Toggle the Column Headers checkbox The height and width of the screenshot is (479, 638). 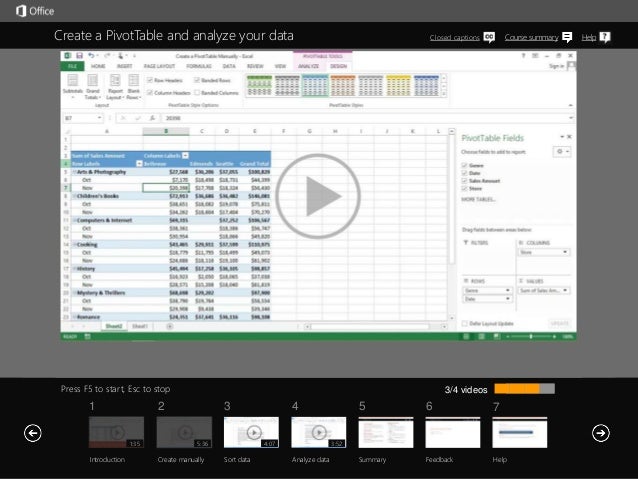coord(150,93)
